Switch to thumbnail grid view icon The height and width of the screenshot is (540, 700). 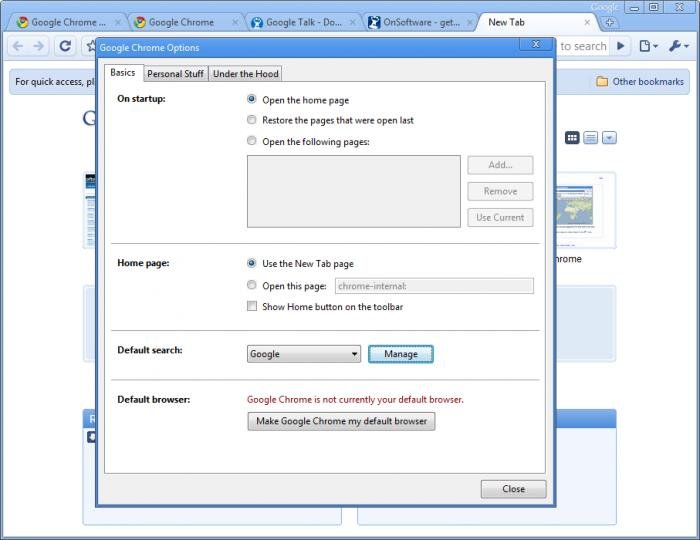(x=572, y=137)
